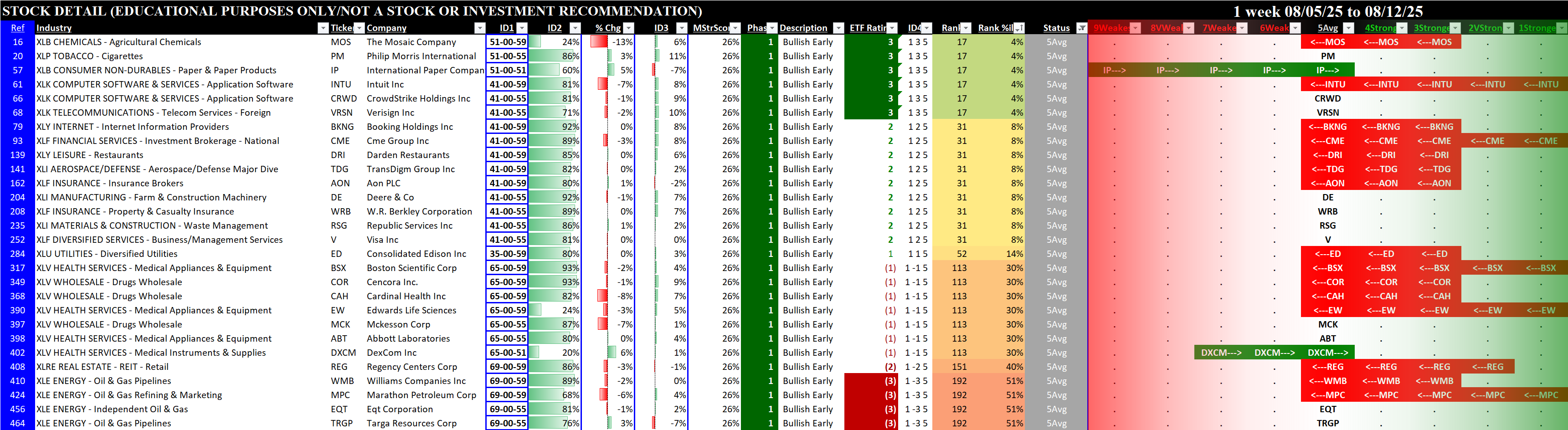This screenshot has height=430, width=1568.
Task: Select Ticker column cell 'DXCM'
Action: (347, 353)
